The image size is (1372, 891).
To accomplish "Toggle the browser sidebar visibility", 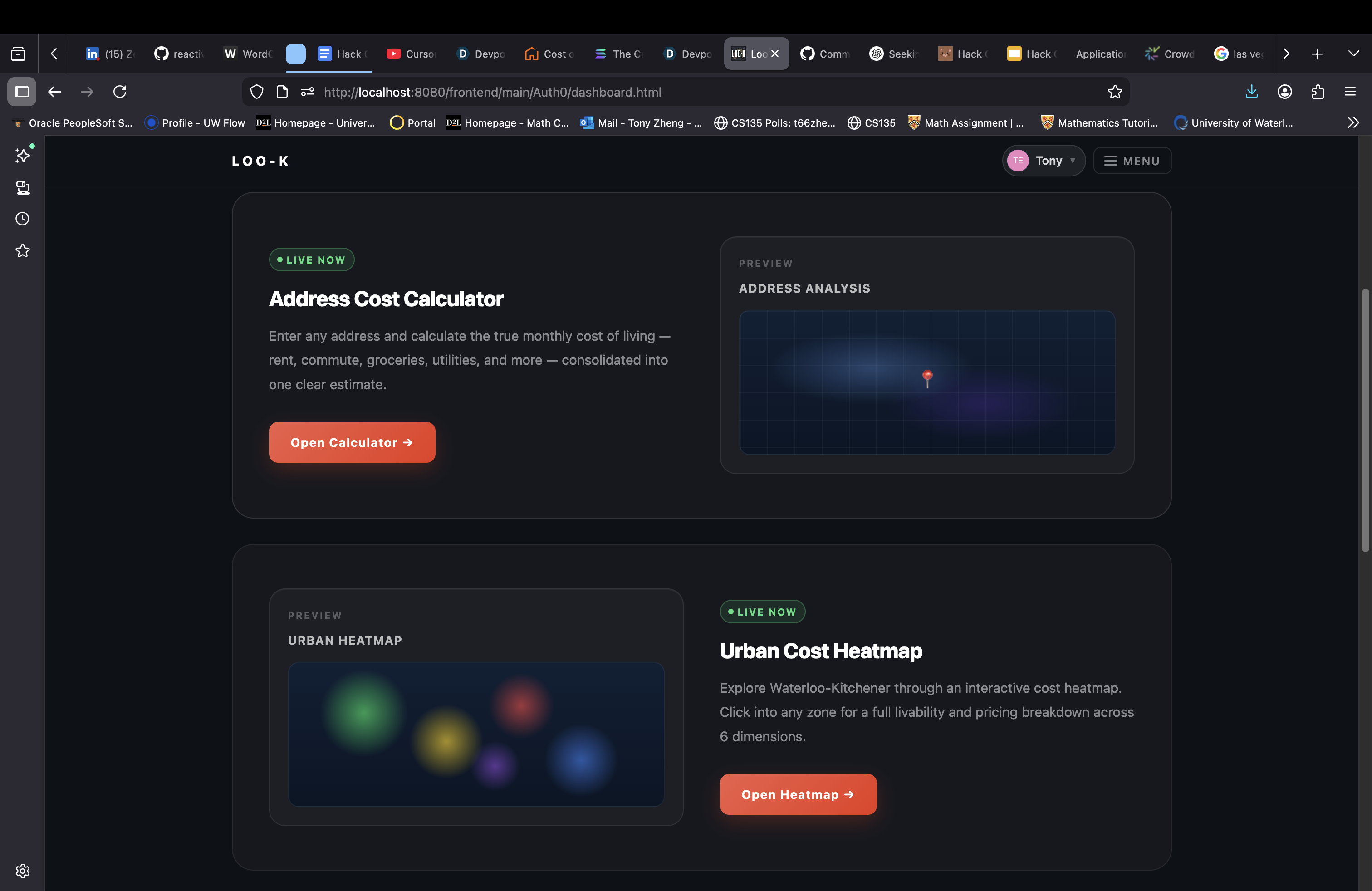I will [22, 92].
